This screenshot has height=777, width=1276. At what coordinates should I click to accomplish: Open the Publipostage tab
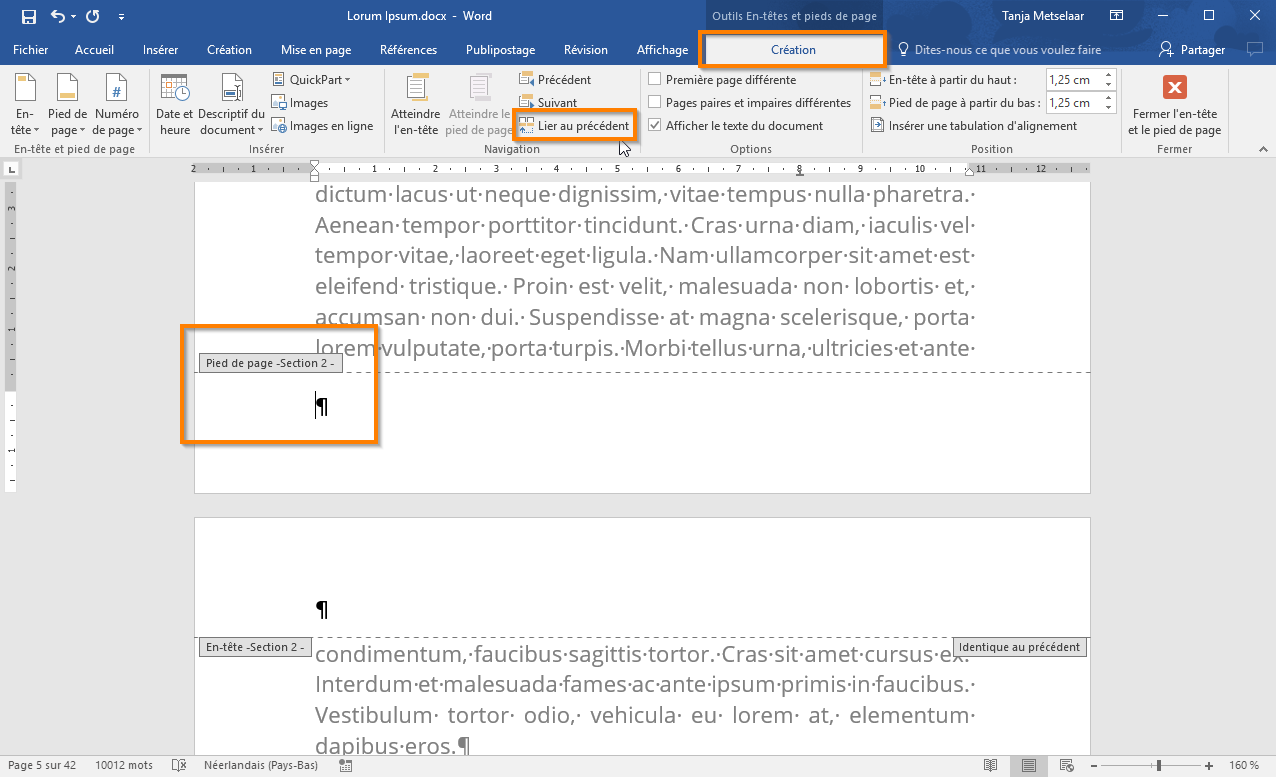tap(500, 50)
